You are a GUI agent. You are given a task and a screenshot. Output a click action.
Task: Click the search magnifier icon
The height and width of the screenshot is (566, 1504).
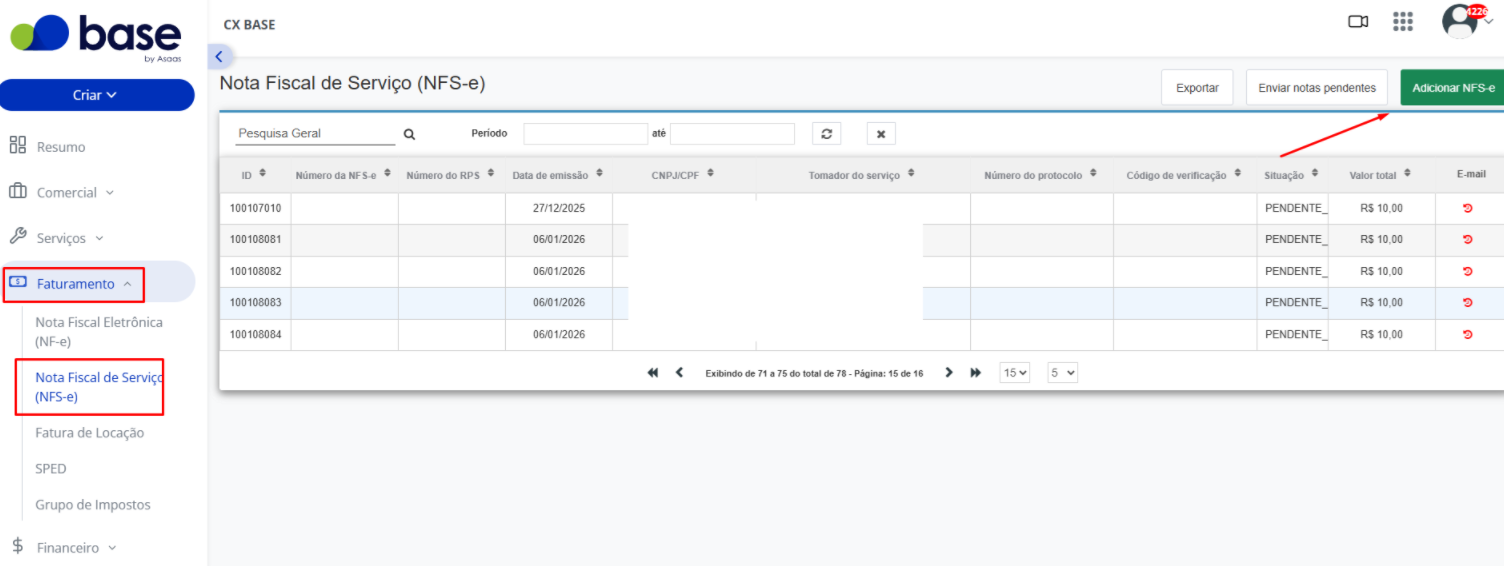(x=409, y=134)
